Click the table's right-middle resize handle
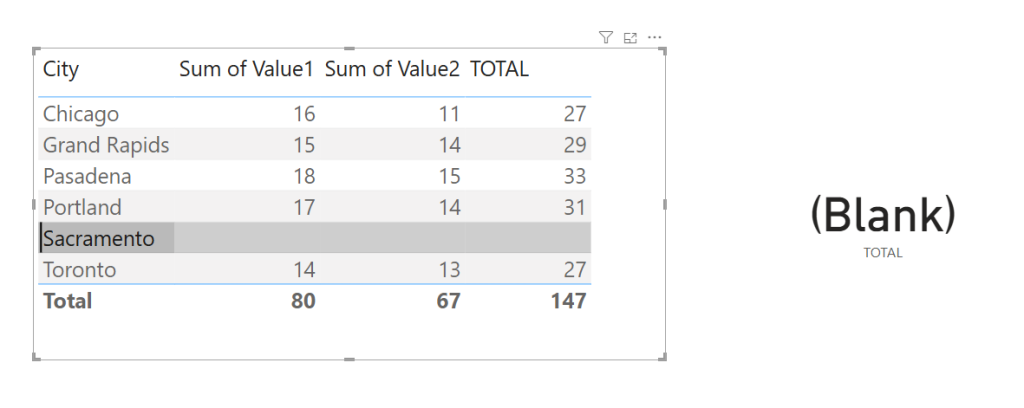Viewport: 1024px width, 408px height. 665,204
